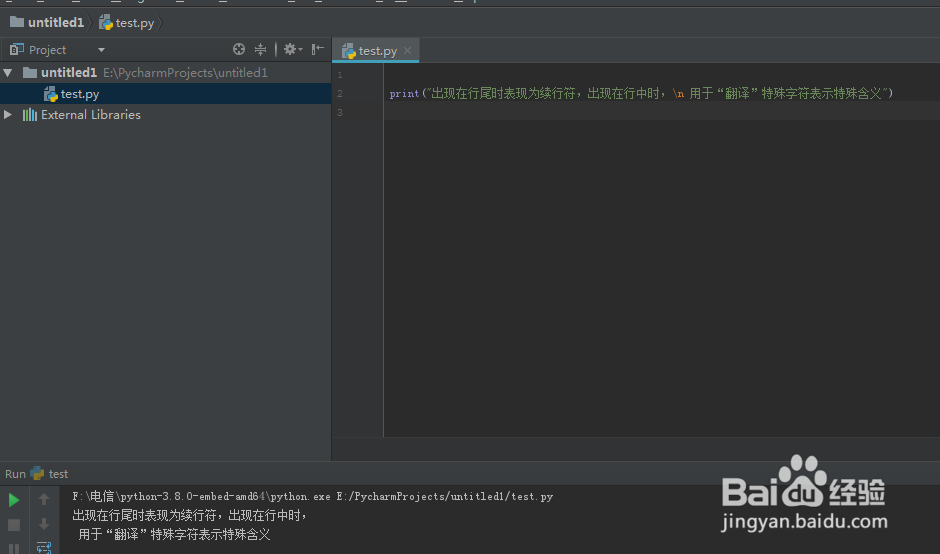940x554 pixels.
Task: Close the test.py editor tab
Action: [408, 50]
